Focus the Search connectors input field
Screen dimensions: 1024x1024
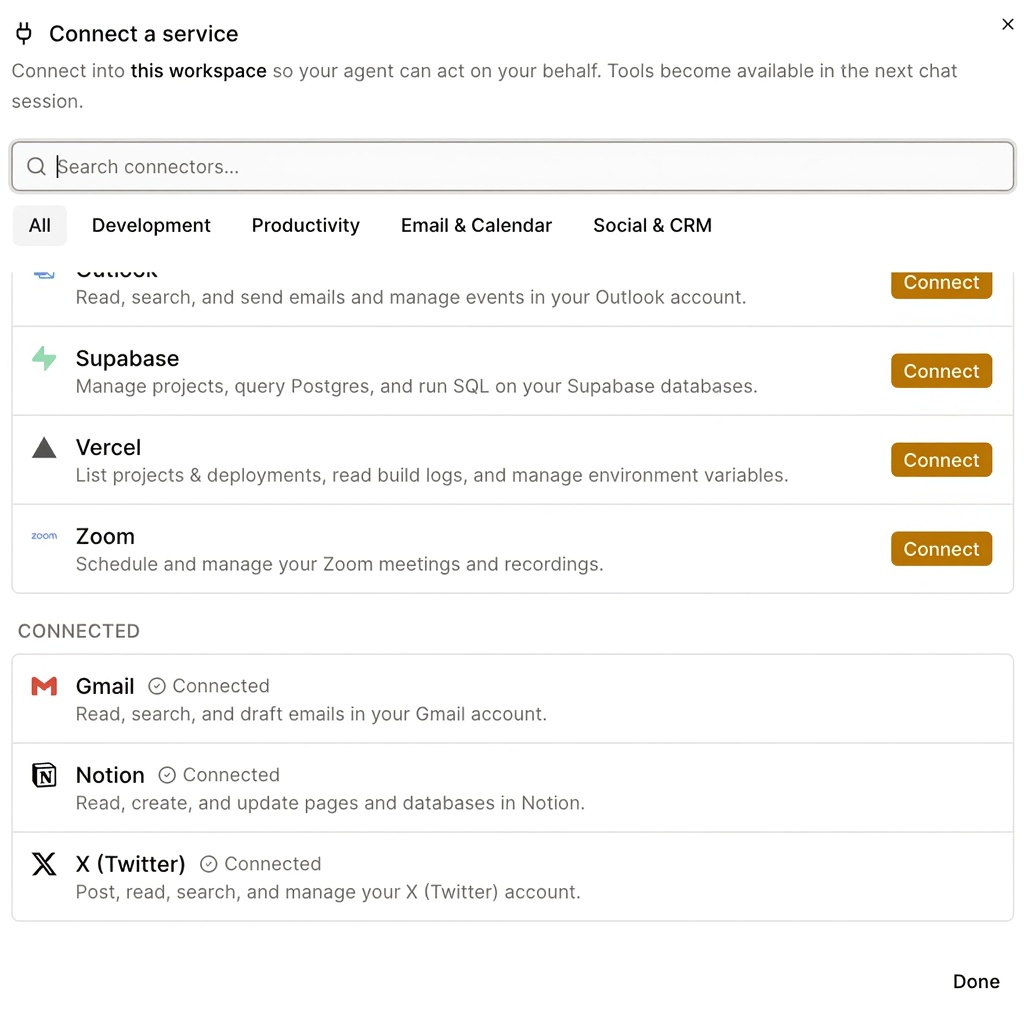(x=512, y=167)
